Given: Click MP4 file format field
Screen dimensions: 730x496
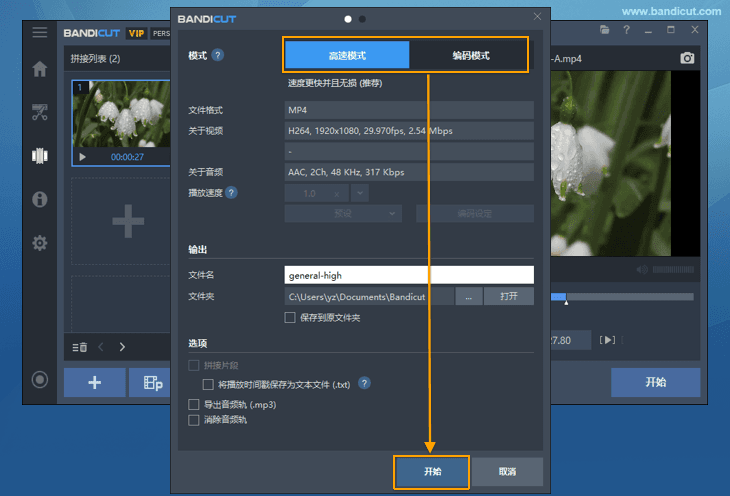Looking at the screenshot, I should [x=409, y=110].
